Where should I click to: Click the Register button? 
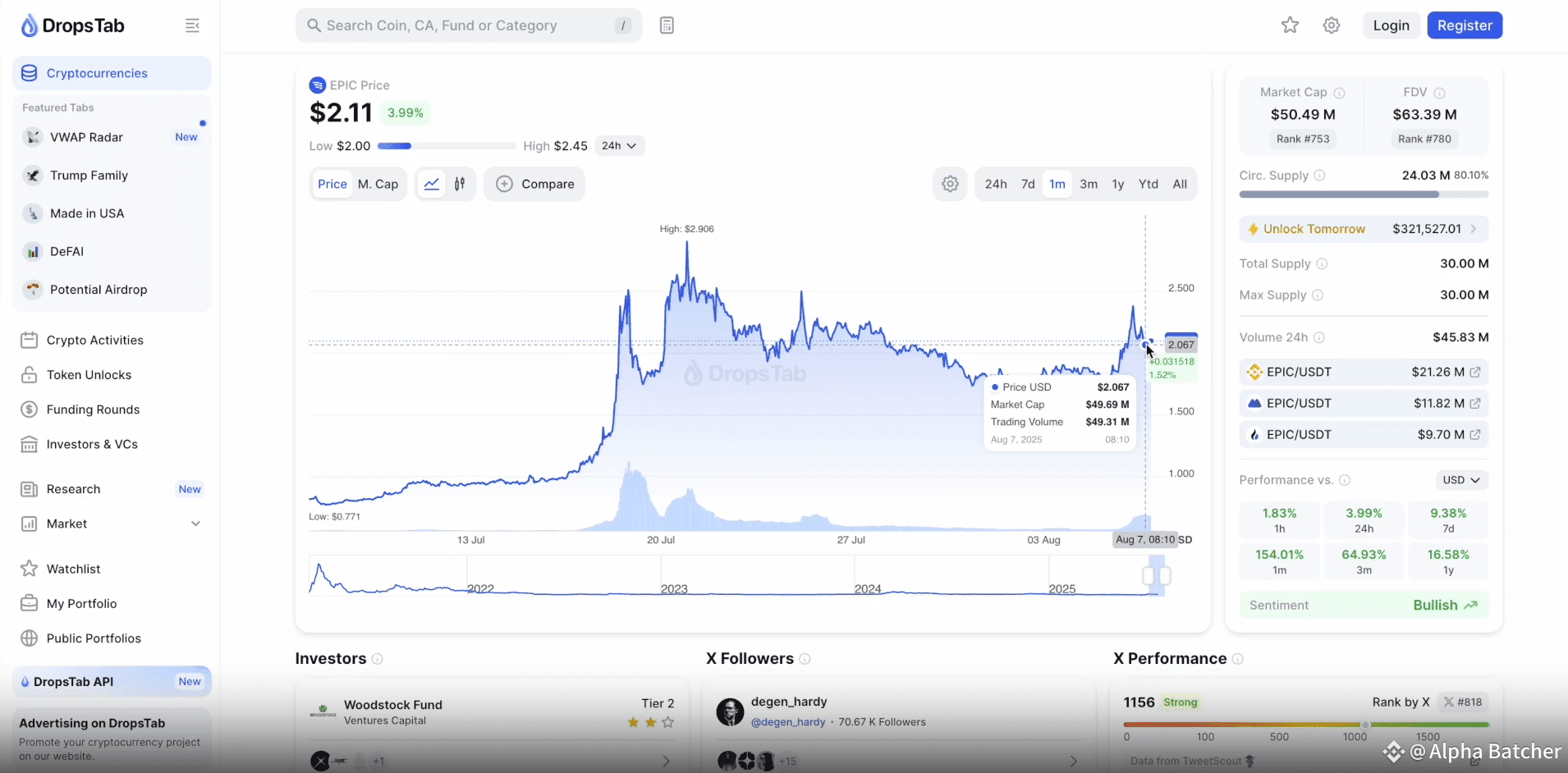point(1465,25)
